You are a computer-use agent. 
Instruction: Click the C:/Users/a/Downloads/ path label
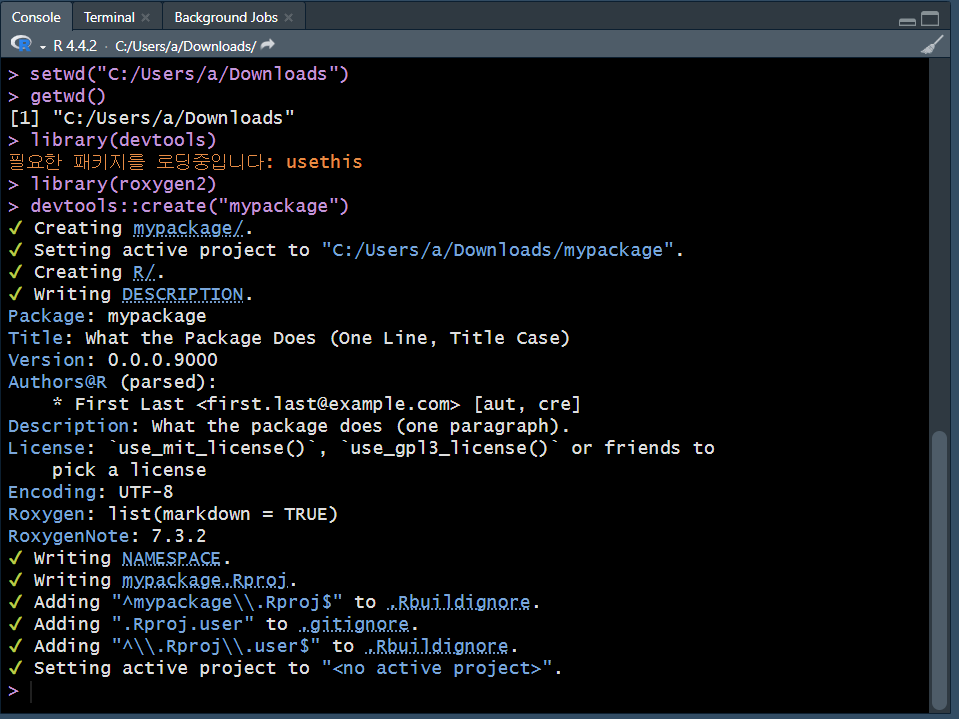[x=185, y=46]
